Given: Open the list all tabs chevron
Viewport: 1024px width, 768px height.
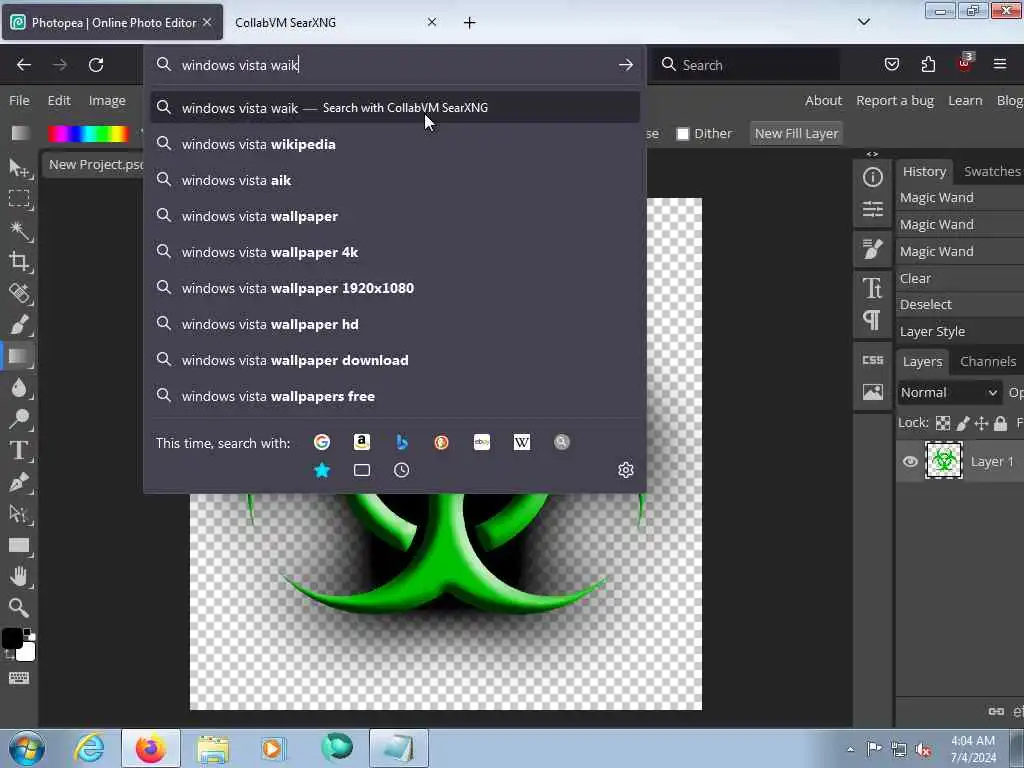Looking at the screenshot, I should 864,22.
